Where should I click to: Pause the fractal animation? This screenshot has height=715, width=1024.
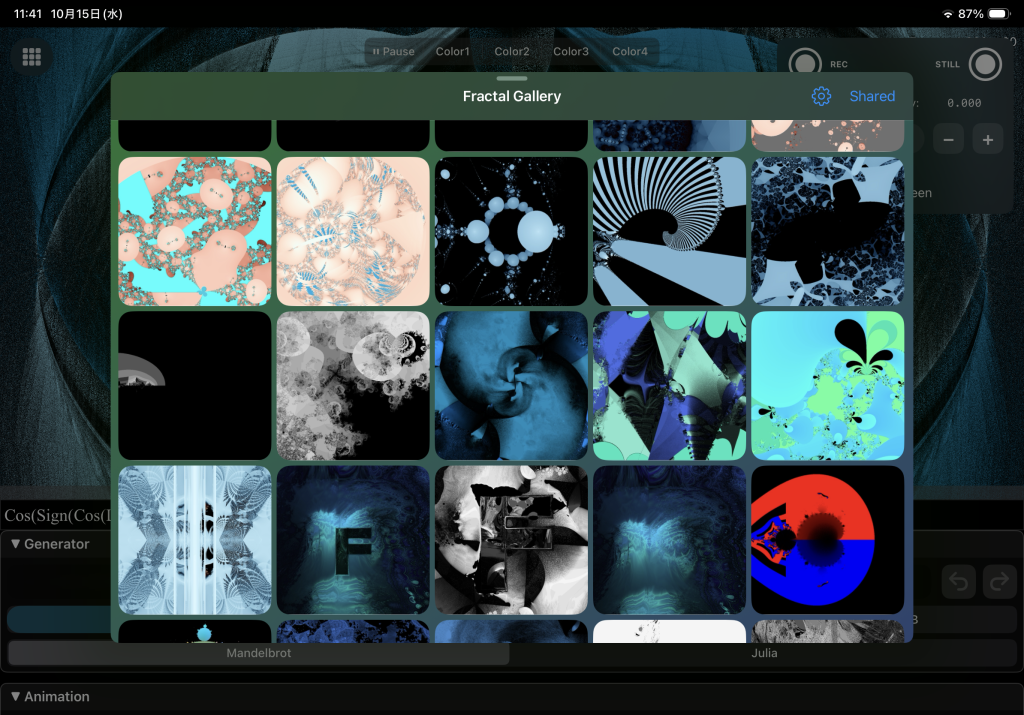[x=393, y=52]
